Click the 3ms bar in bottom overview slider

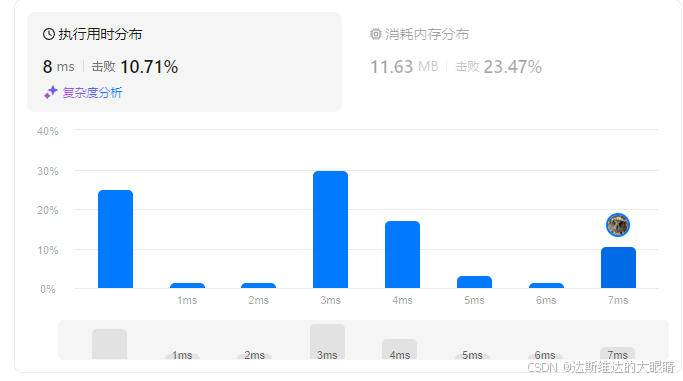(328, 342)
